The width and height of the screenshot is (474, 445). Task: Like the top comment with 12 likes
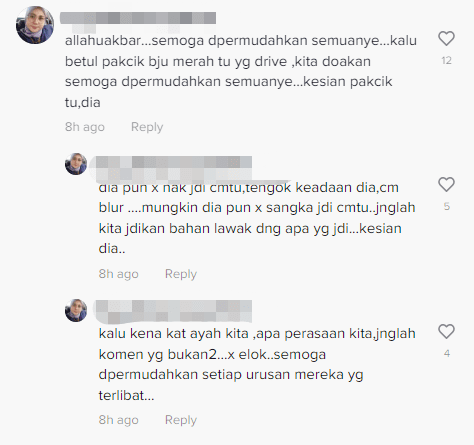coord(446,38)
